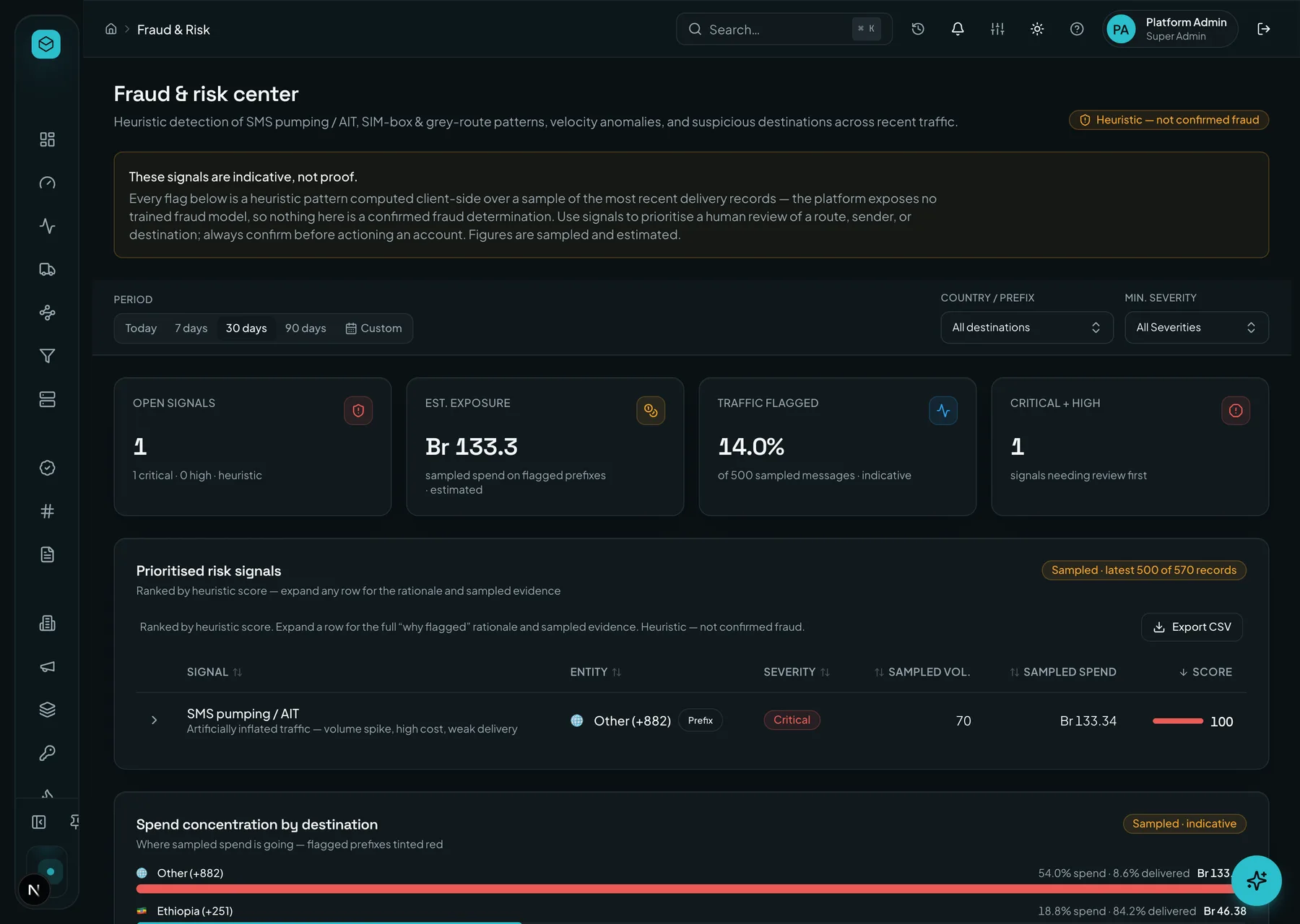Open the Country / Prefix All destinations dropdown

1027,328
